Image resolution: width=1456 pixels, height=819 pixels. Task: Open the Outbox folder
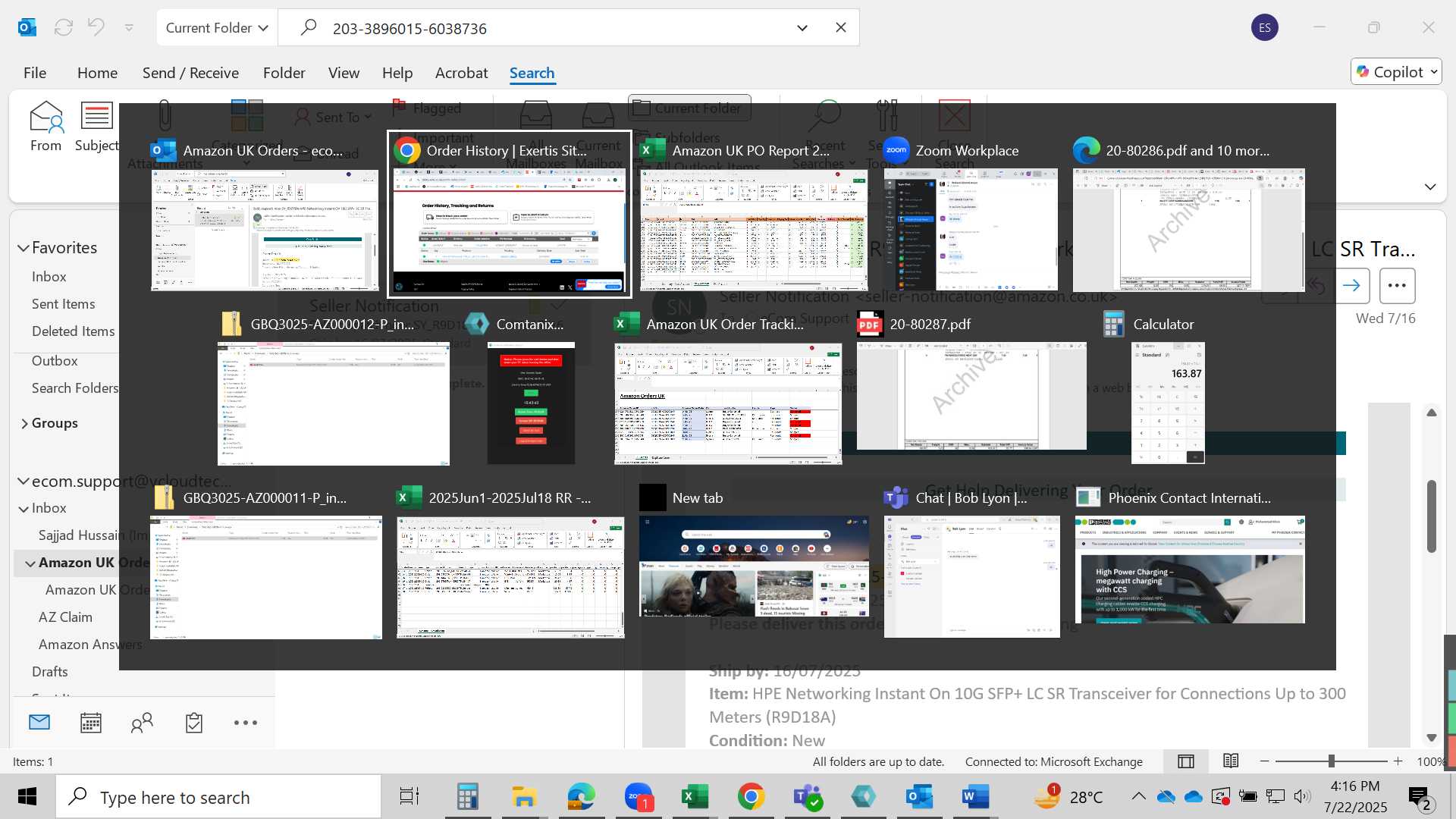coord(55,361)
